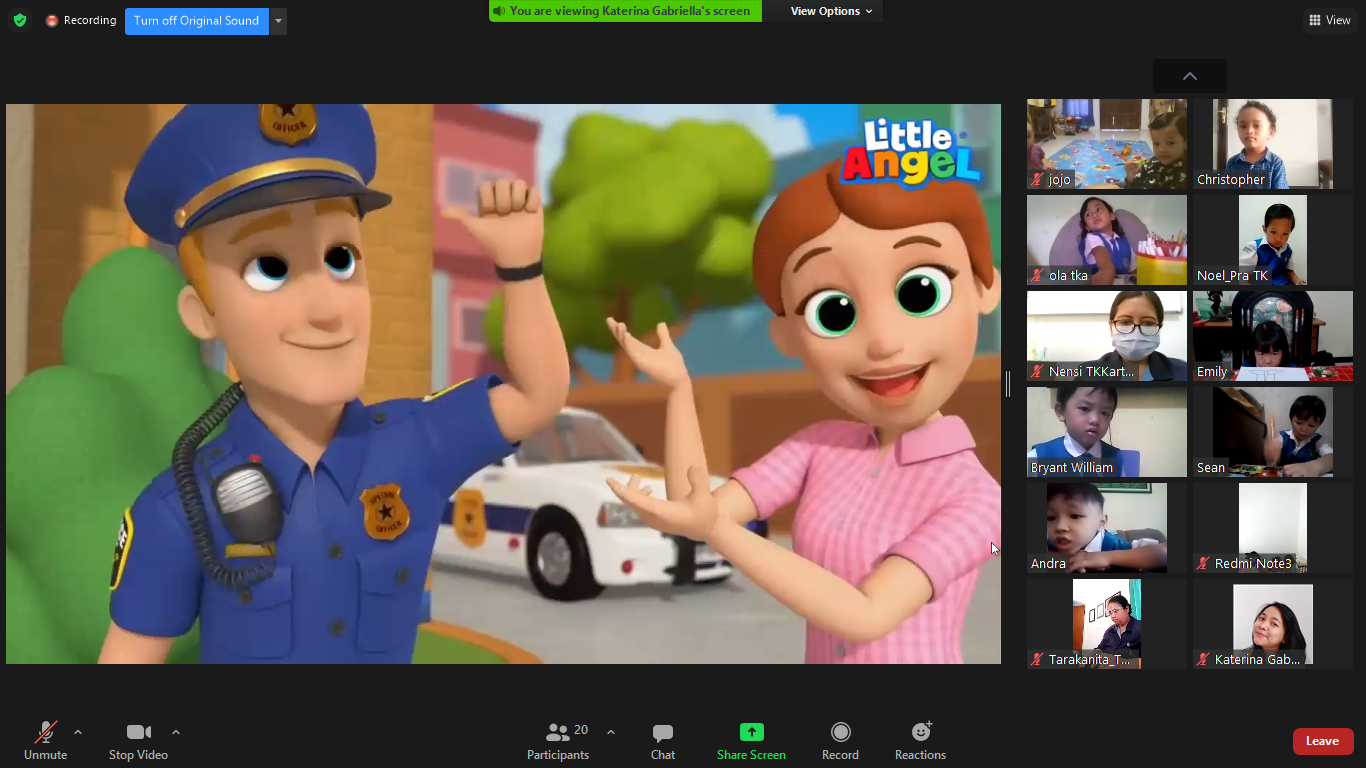
Task: Open the Chat panel
Action: [663, 740]
